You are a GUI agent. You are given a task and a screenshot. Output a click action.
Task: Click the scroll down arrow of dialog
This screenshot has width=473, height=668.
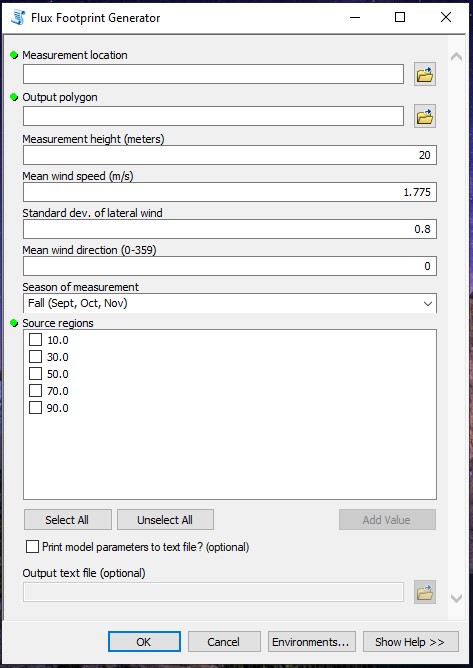tap(456, 598)
